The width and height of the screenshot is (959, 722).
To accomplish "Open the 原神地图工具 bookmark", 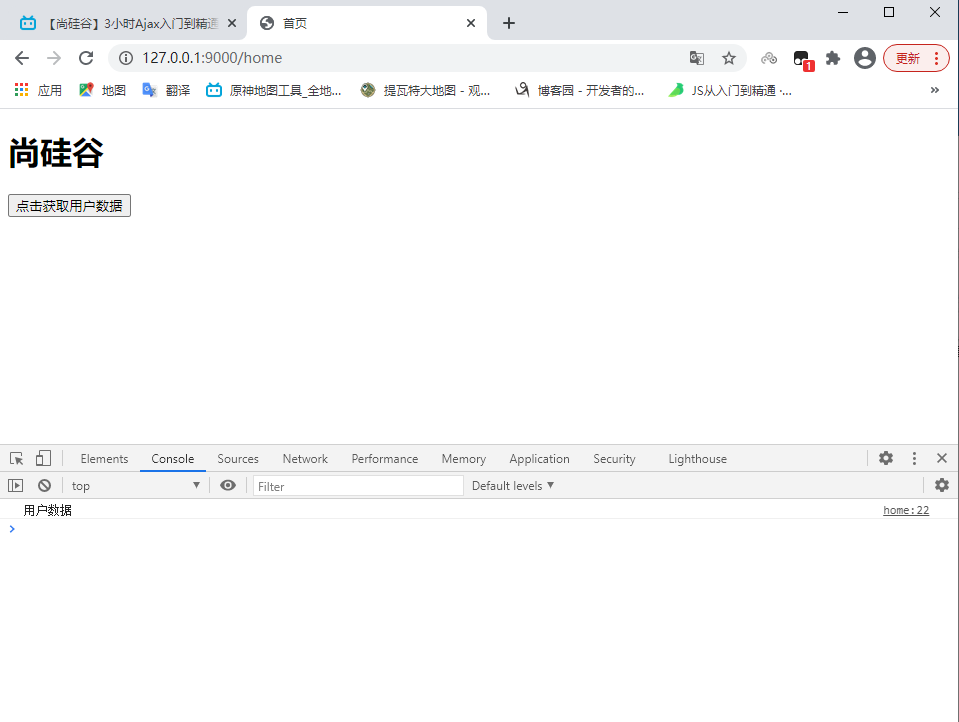I will click(x=273, y=91).
